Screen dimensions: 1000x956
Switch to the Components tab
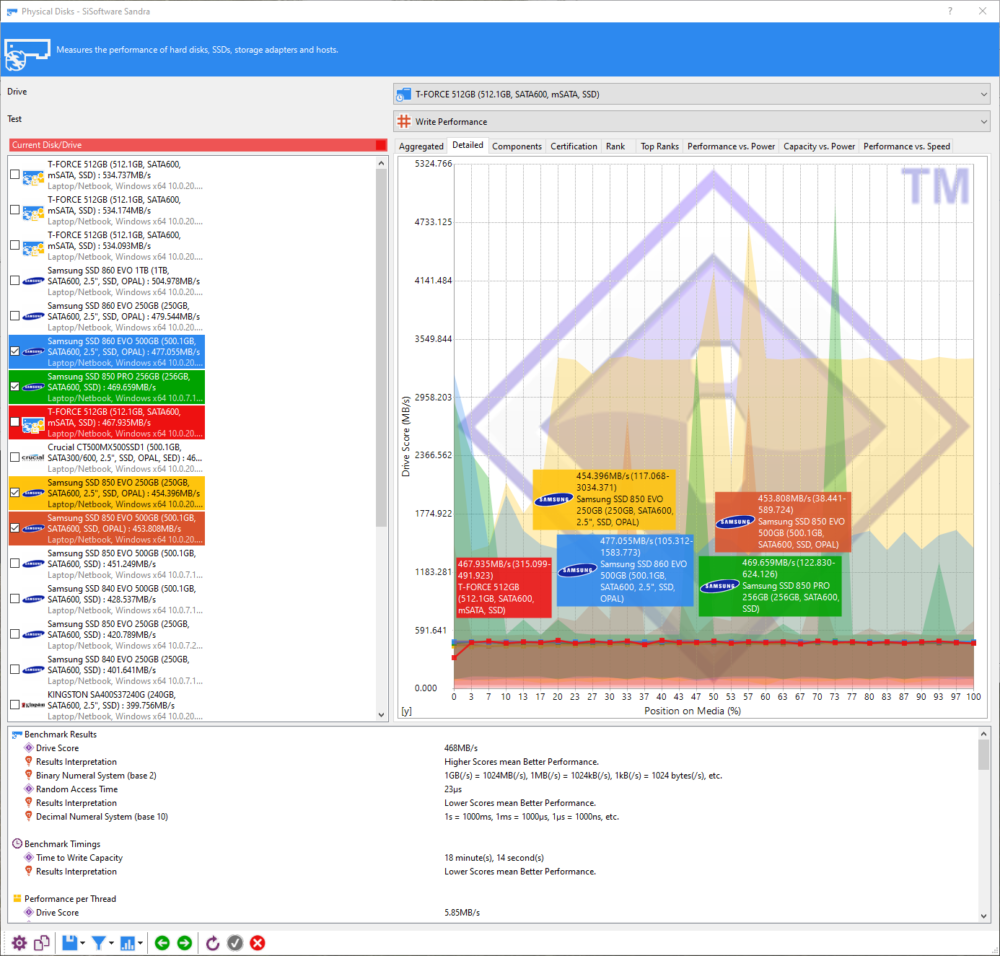(x=517, y=146)
